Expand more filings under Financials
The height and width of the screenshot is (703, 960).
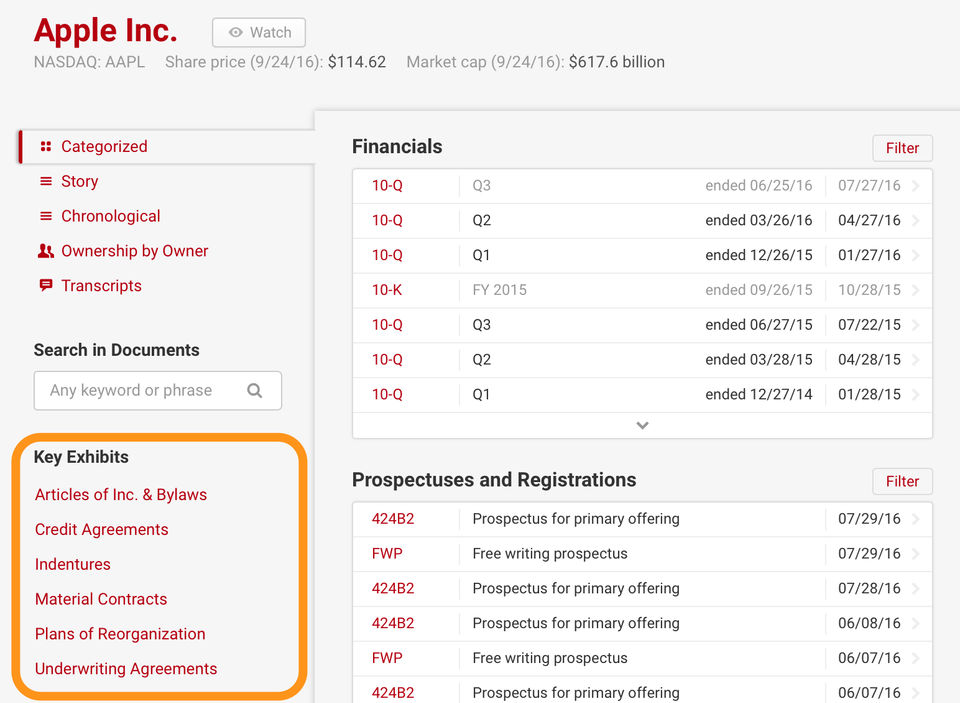coord(642,425)
